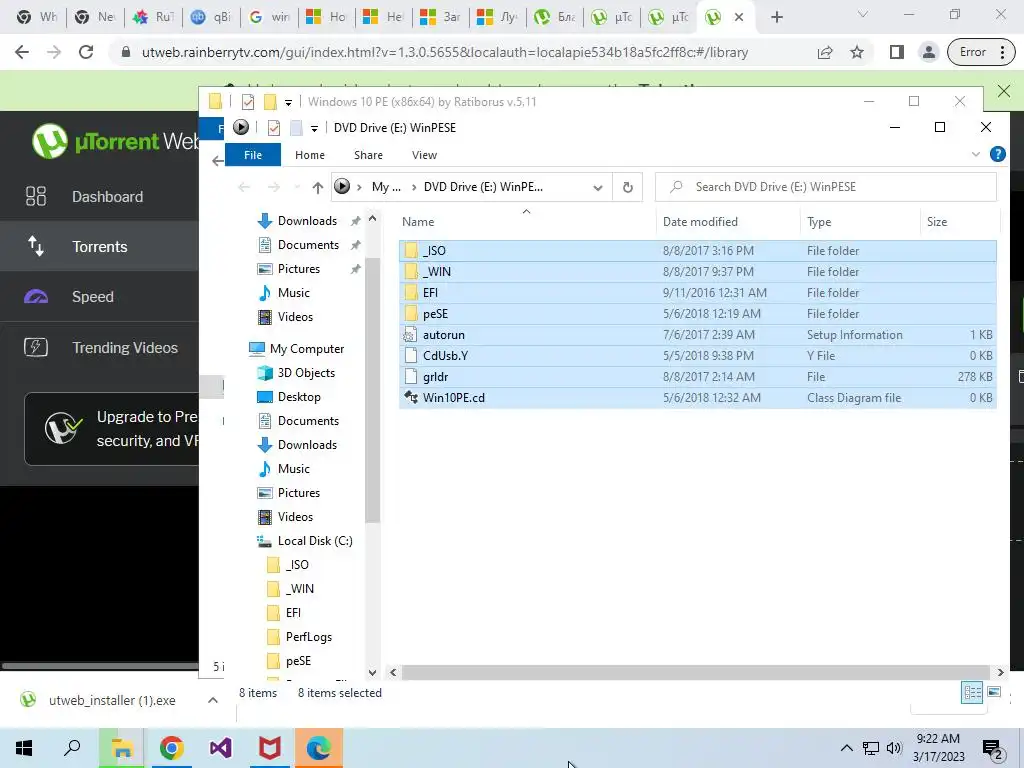This screenshot has width=1024, height=768.
Task: Select the _WIN folder row icon
Action: point(411,272)
